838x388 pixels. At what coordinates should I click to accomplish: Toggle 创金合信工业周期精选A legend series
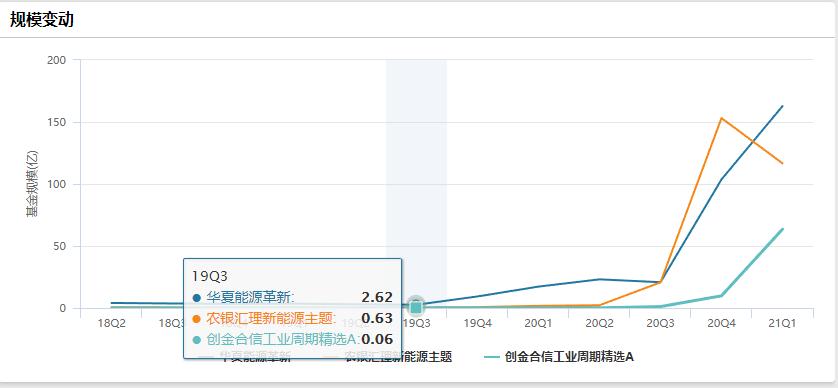coord(558,357)
